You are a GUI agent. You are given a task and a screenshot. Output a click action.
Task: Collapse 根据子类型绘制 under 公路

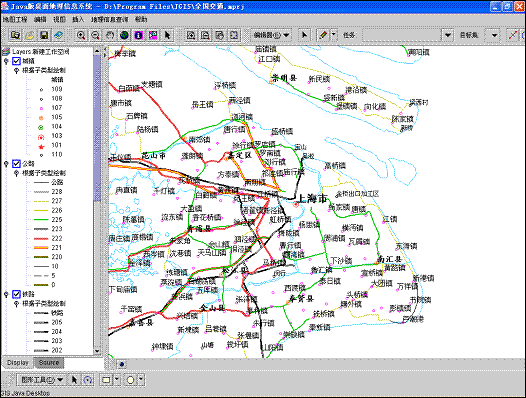point(16,173)
